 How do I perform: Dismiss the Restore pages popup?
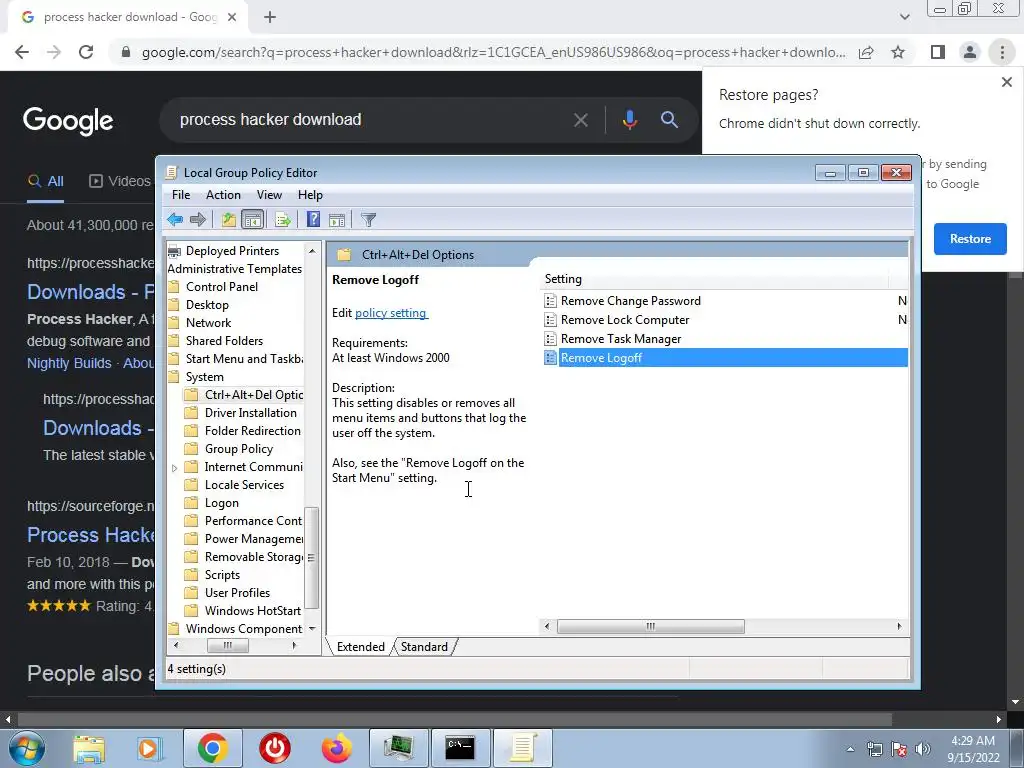coord(1006,82)
